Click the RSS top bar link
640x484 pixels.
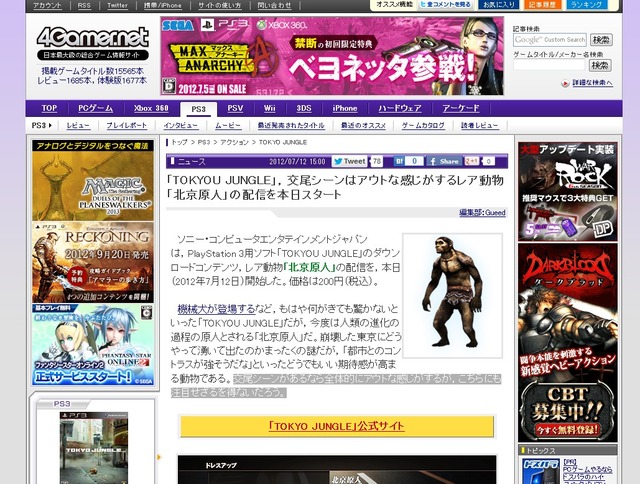tap(84, 5)
